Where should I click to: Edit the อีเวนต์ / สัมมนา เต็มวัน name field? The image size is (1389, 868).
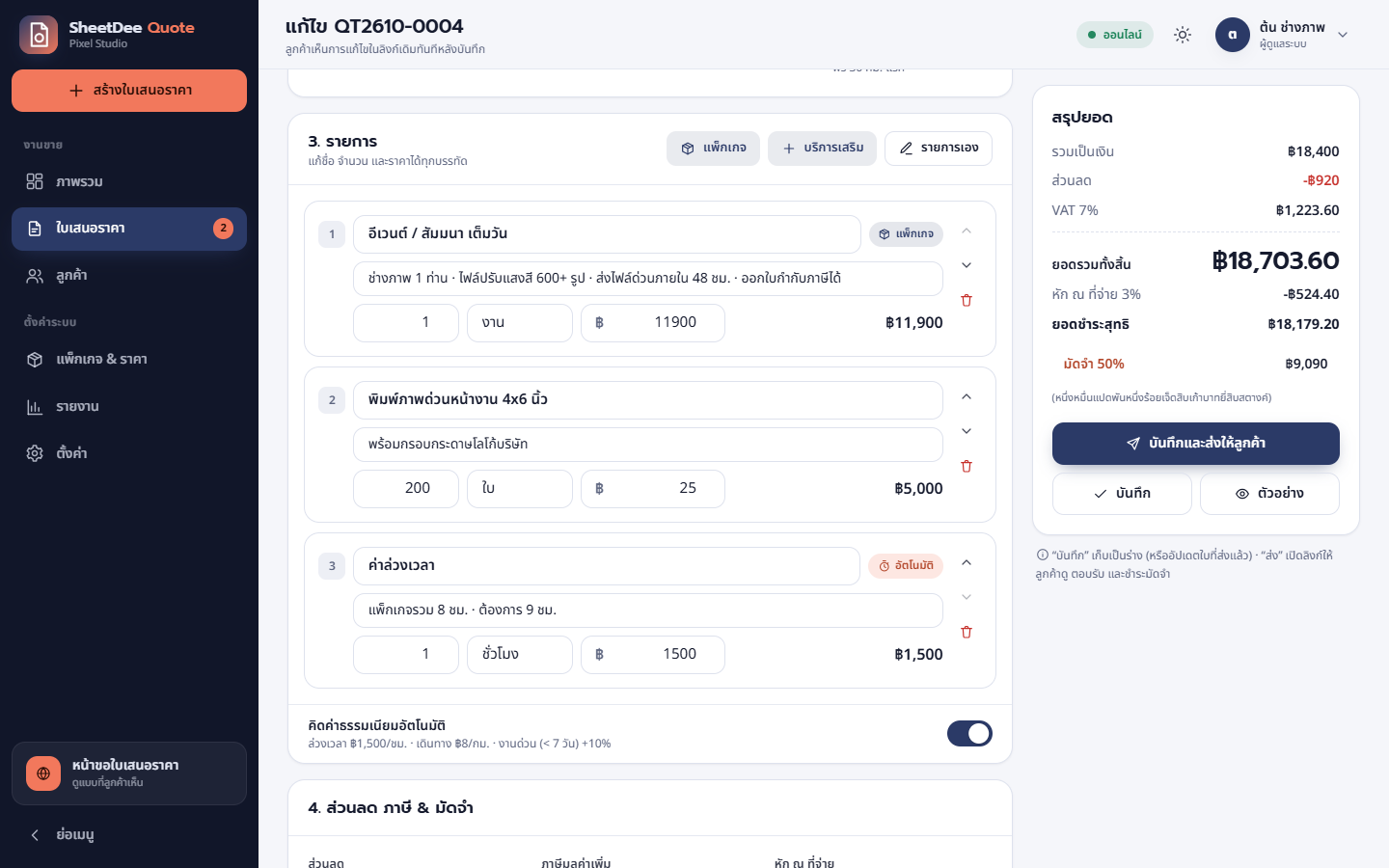point(607,234)
